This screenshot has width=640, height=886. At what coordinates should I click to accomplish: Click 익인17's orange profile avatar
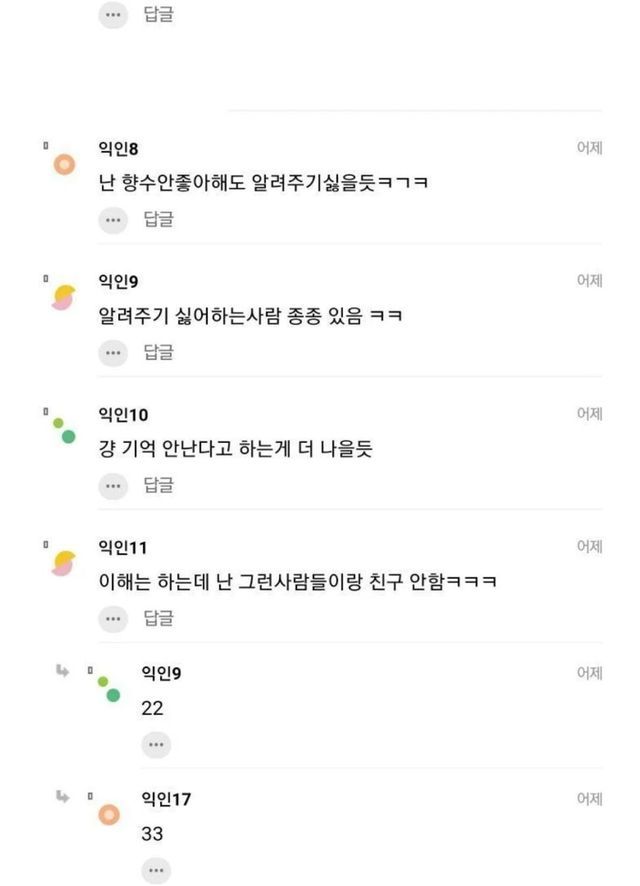pos(109,815)
